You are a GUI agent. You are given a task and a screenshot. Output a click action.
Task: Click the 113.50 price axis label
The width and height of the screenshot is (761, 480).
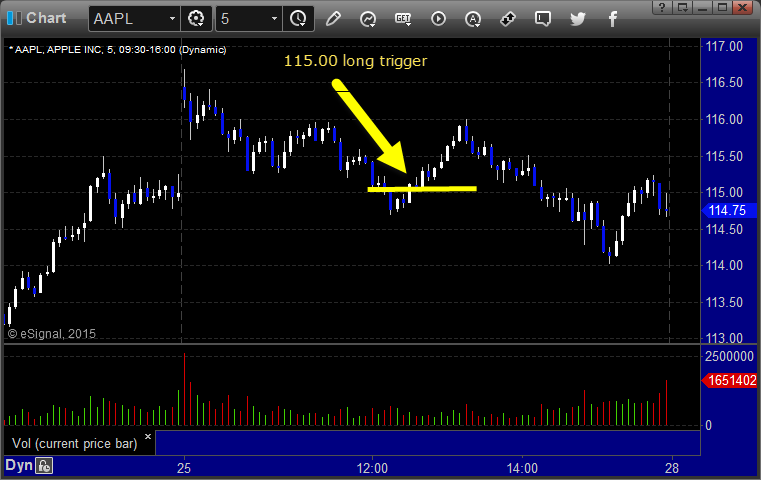click(x=724, y=302)
